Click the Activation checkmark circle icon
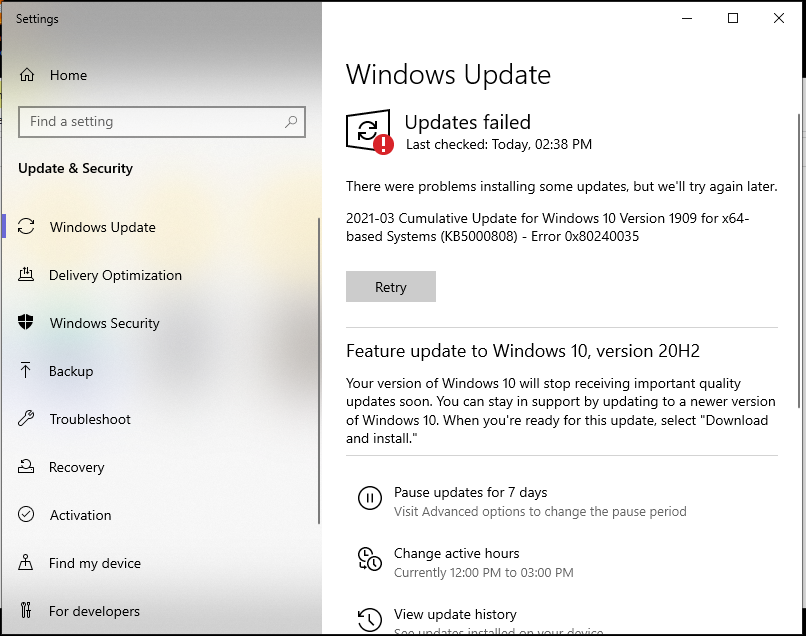 coord(26,514)
